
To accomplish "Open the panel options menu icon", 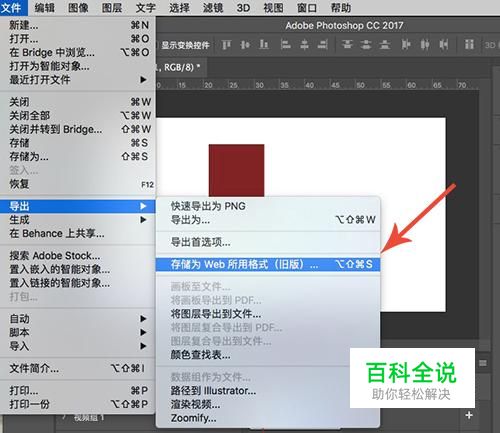I will 483,363.
